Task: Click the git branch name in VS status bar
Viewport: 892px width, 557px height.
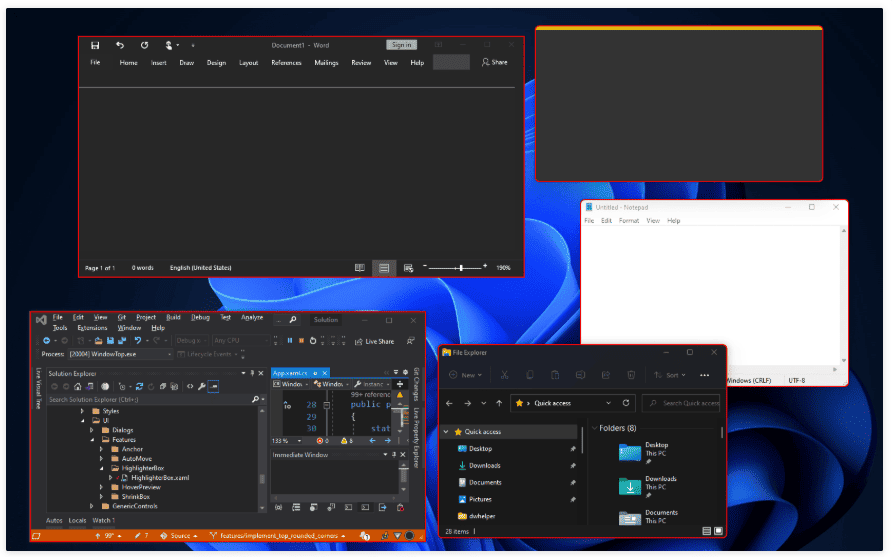Action: [278, 536]
